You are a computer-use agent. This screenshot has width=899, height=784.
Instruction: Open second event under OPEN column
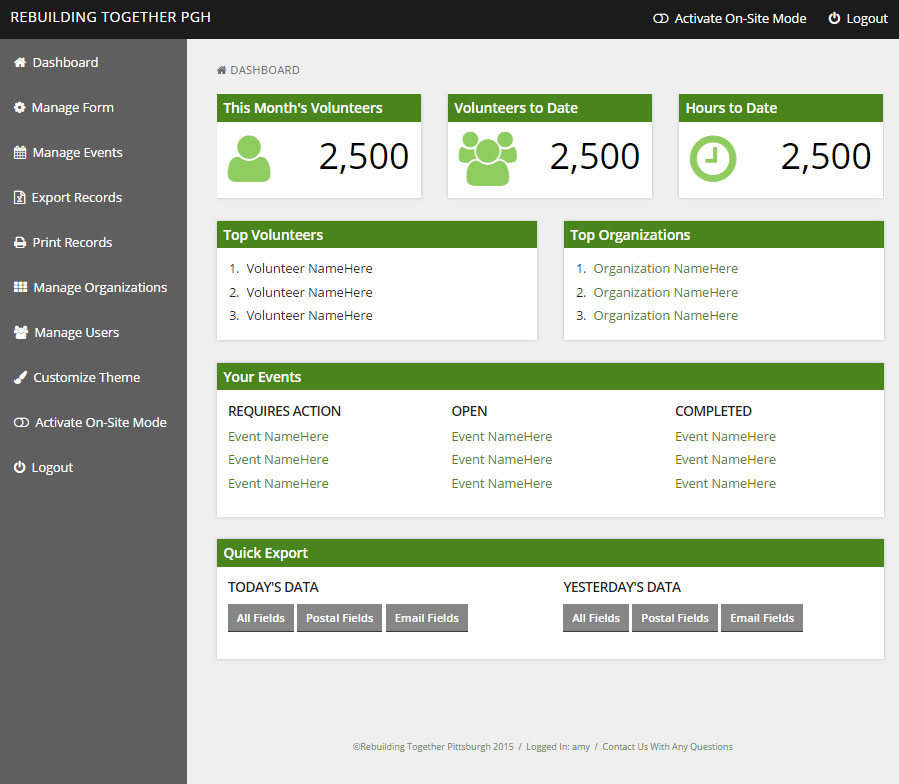(x=502, y=459)
